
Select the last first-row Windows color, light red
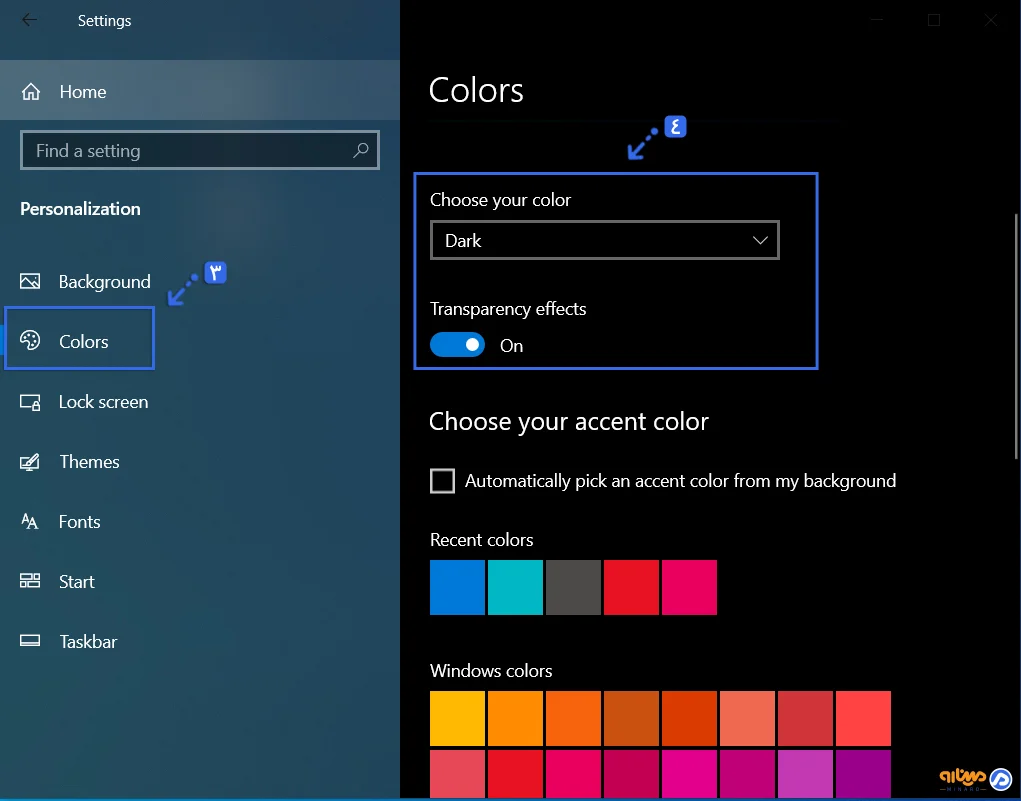(863, 718)
